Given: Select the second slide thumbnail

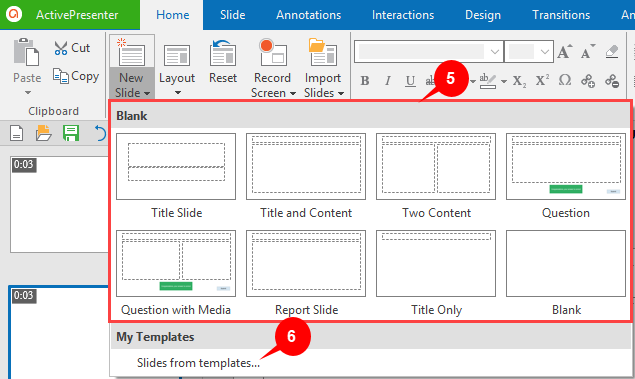Looking at the screenshot, I should click(x=59, y=332).
